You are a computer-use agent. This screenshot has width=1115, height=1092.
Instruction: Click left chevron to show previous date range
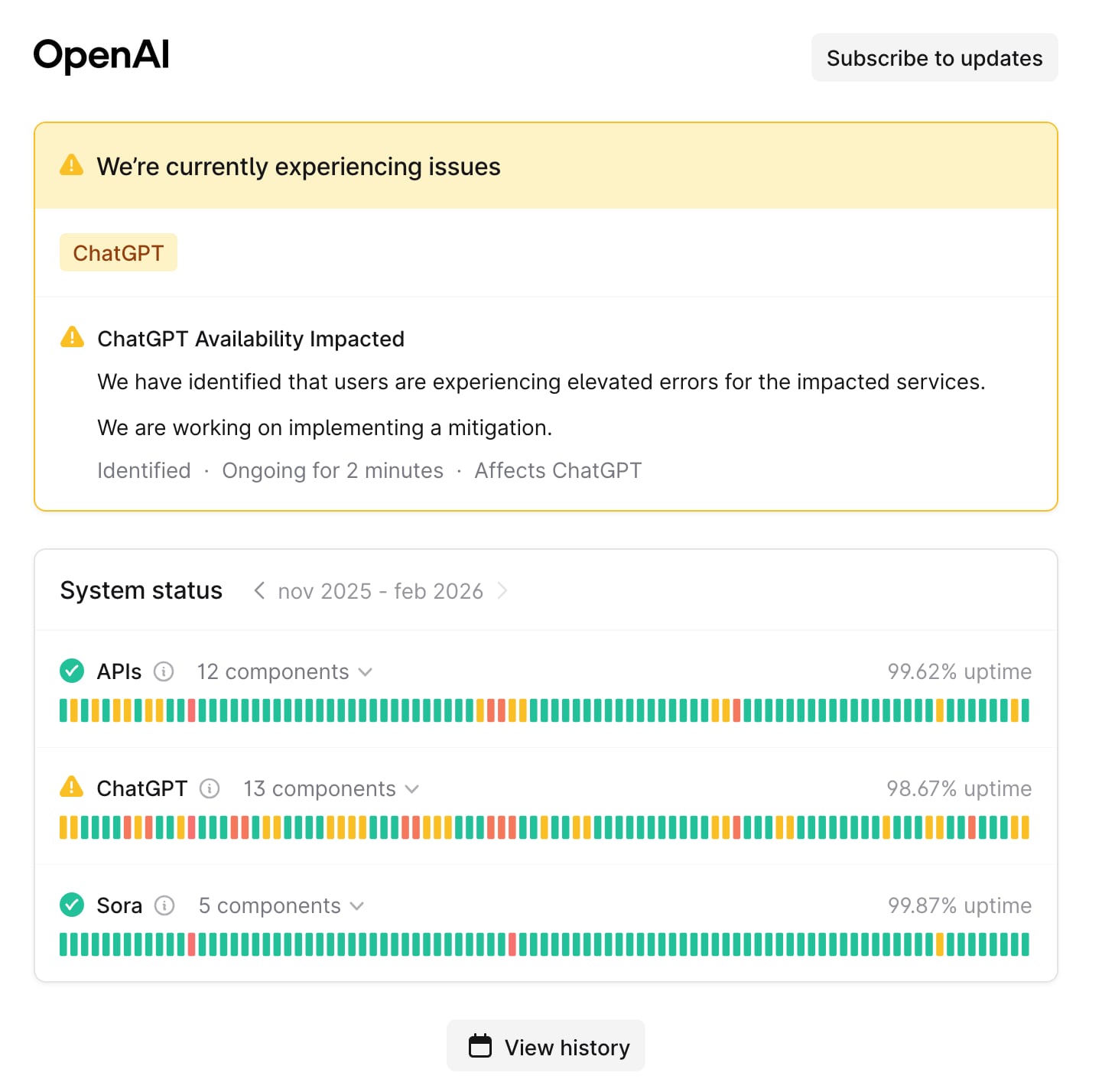(x=258, y=590)
